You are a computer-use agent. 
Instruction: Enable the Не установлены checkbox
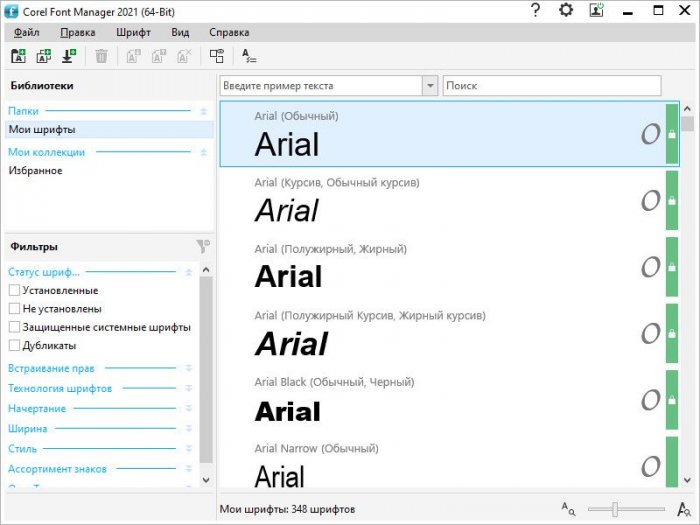pos(14,308)
